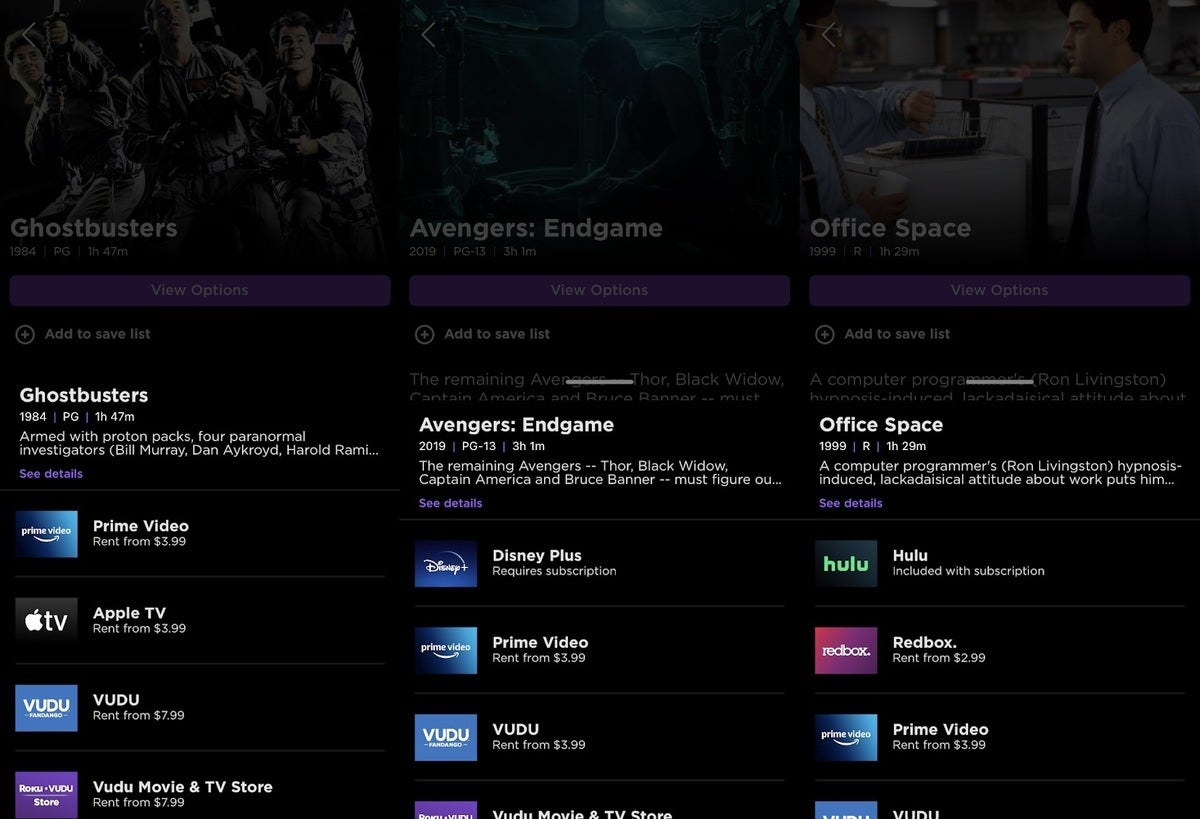Viewport: 1200px width, 819px height.
Task: Select Add to save list text for Ghostbusters
Action: coord(97,334)
